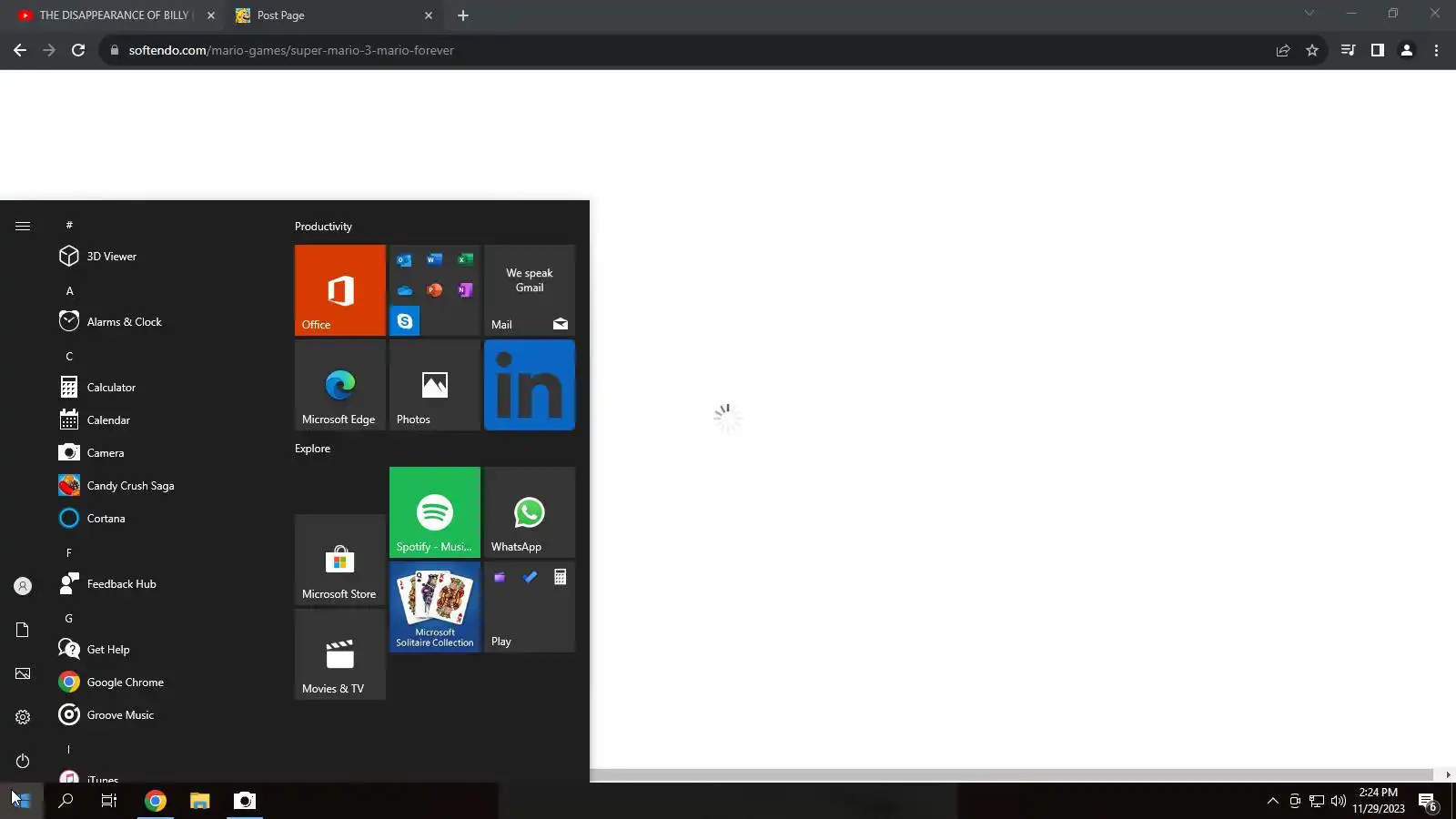
Task: Open the WhatsApp tile
Action: pyautogui.click(x=530, y=512)
